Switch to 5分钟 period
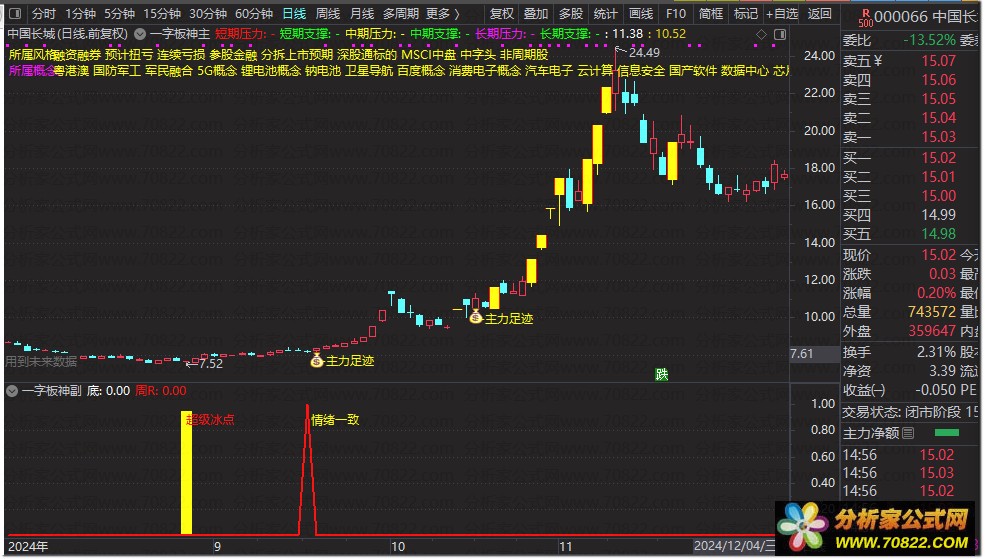The width and height of the screenshot is (985, 559). pos(119,13)
